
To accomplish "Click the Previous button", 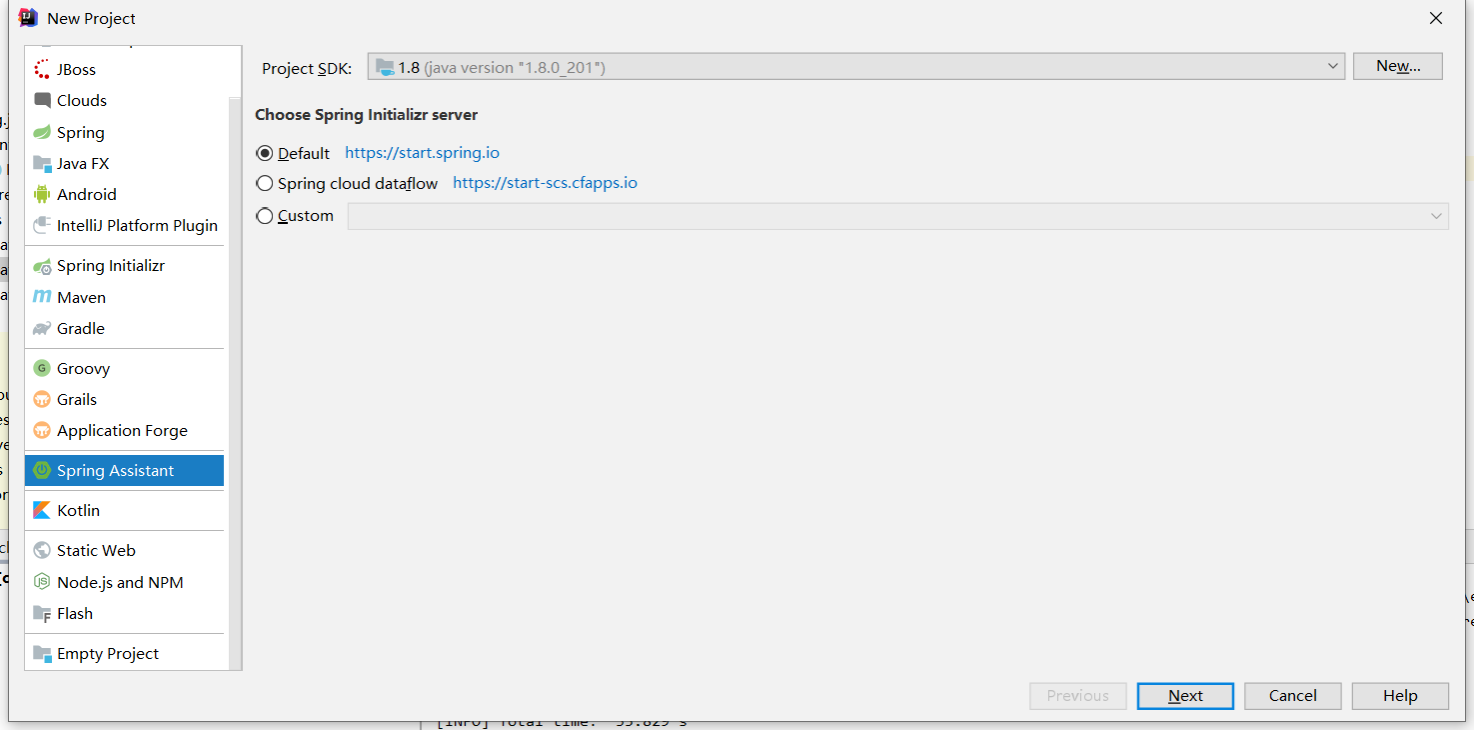I will (x=1078, y=696).
